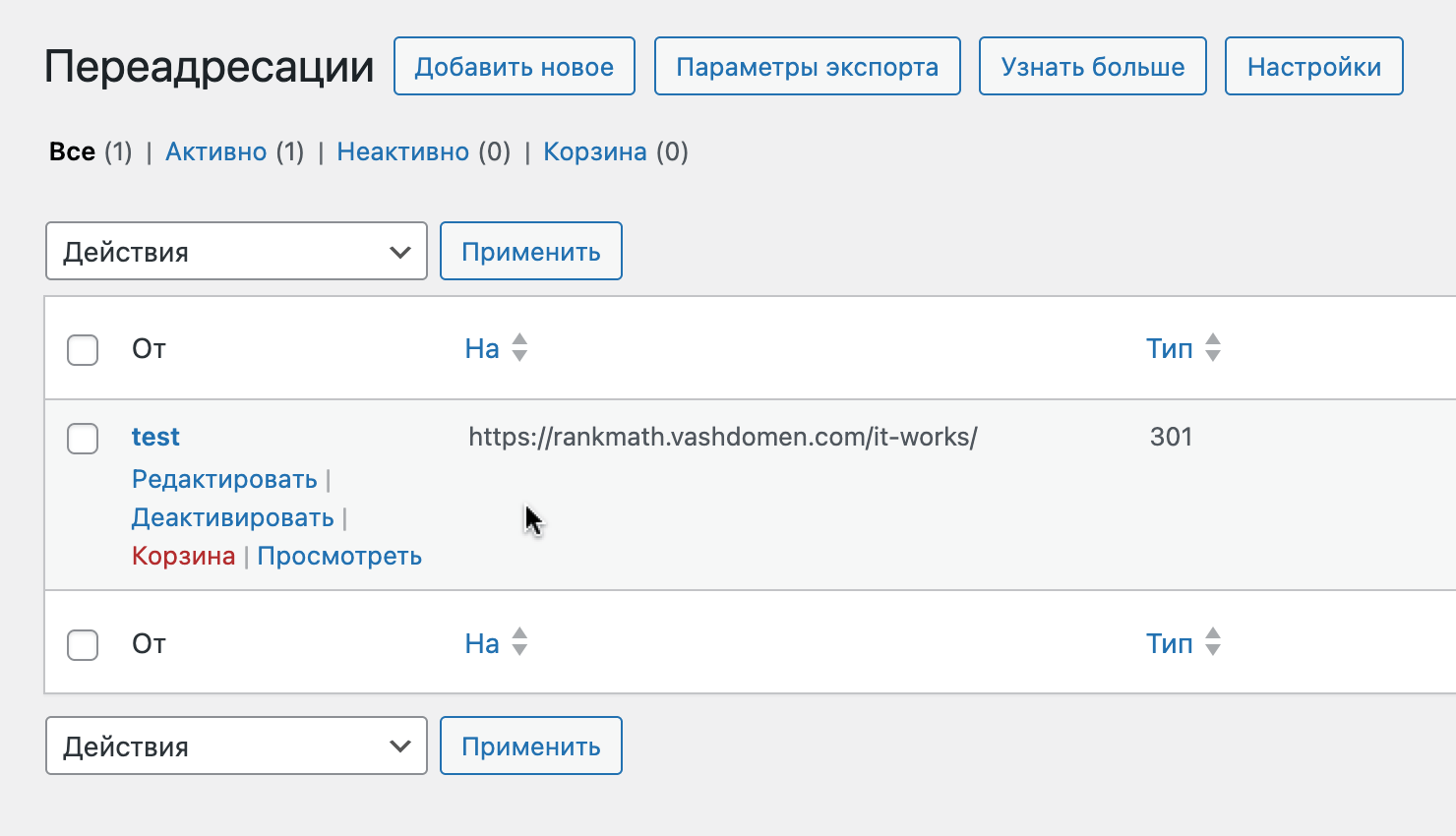Viewport: 1456px width, 836px height.
Task: Open the test redirection link
Action: pyautogui.click(x=155, y=437)
